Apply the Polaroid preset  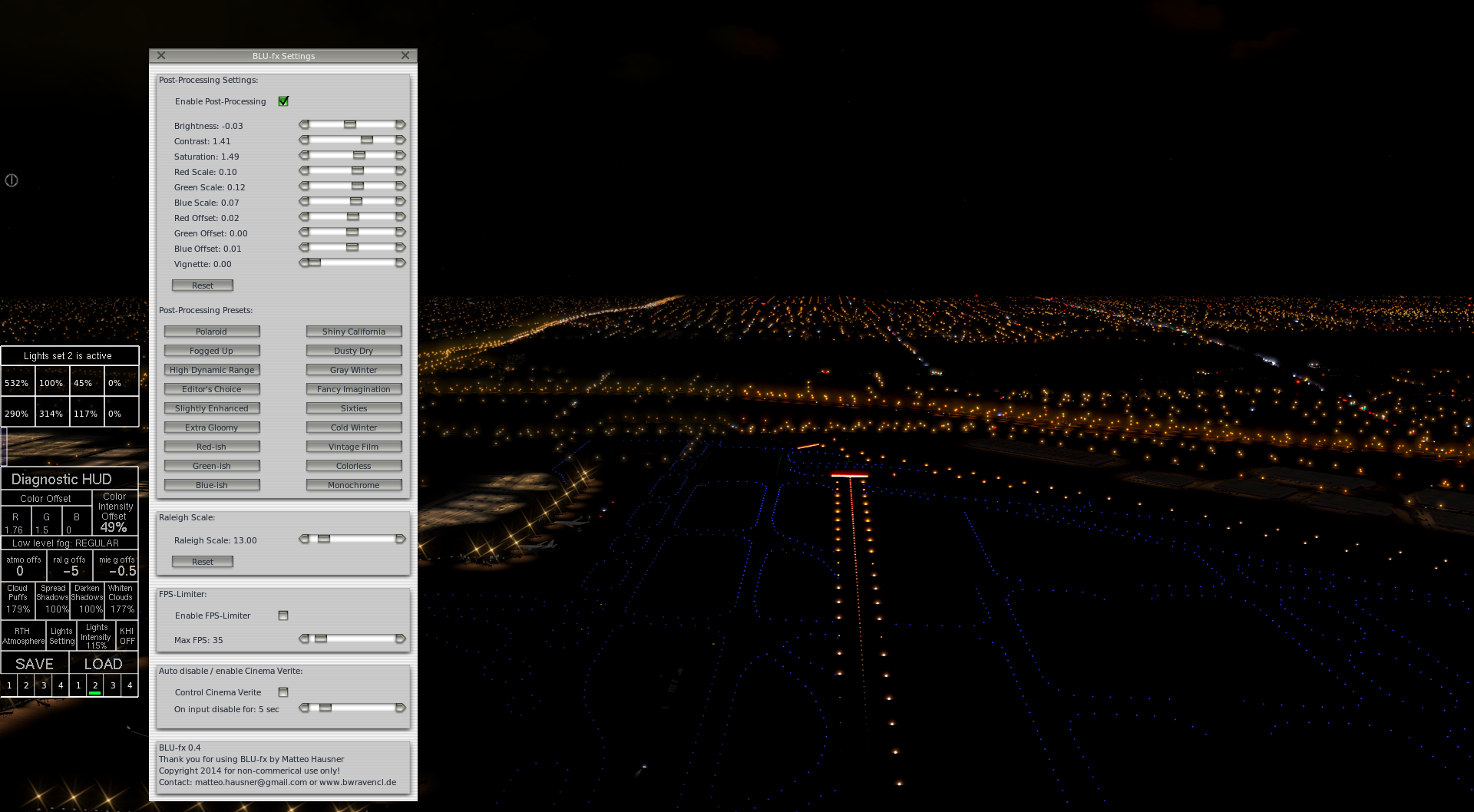coord(212,332)
